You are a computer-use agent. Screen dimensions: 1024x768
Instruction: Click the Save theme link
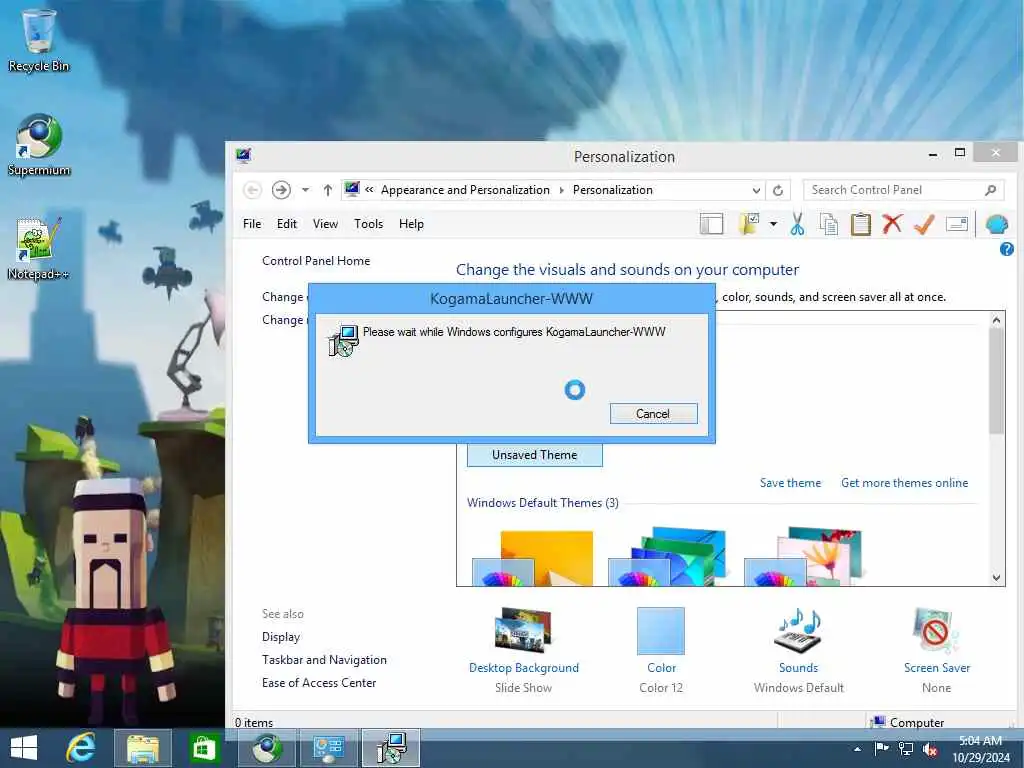point(790,483)
